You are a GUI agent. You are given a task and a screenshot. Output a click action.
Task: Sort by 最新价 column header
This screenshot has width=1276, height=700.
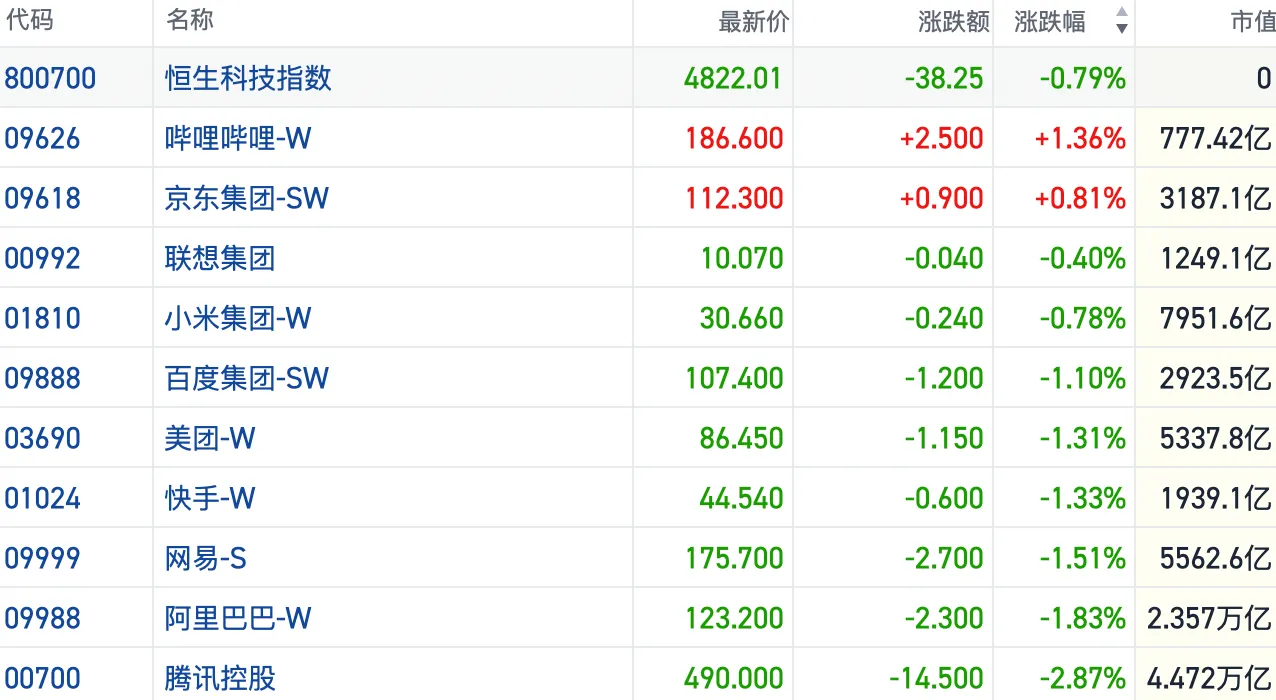pos(753,22)
